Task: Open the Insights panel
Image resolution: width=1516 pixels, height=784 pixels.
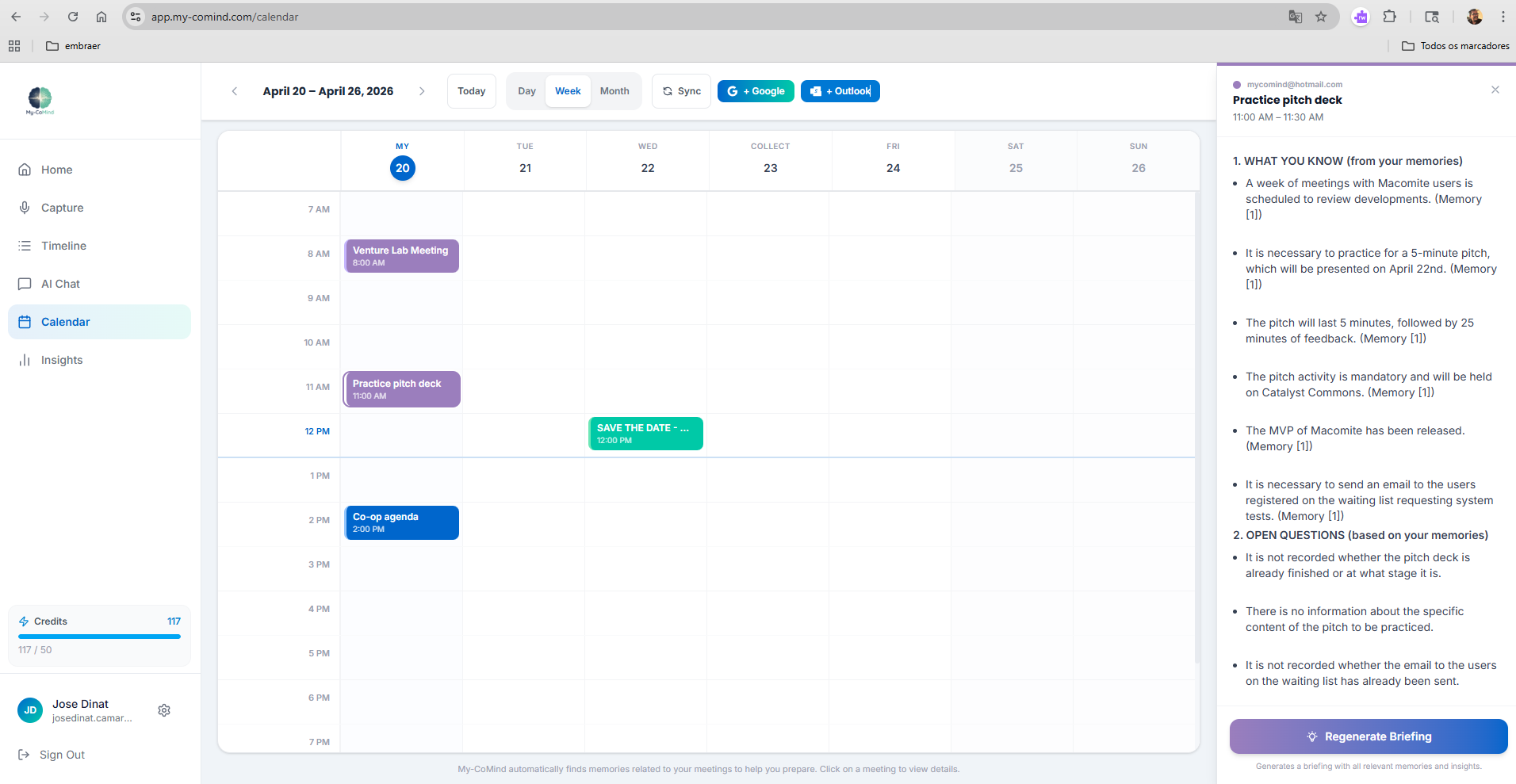Action: pyautogui.click(x=26, y=360)
